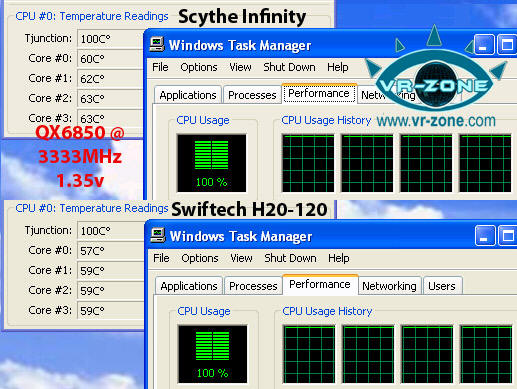Open Options menu in lower Task Manager
Image resolution: width=517 pixels, height=389 pixels.
click(200, 258)
